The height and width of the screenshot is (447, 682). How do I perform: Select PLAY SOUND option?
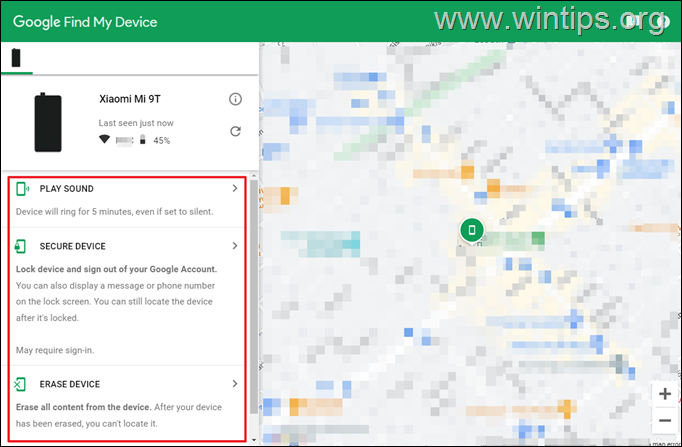[x=67, y=189]
